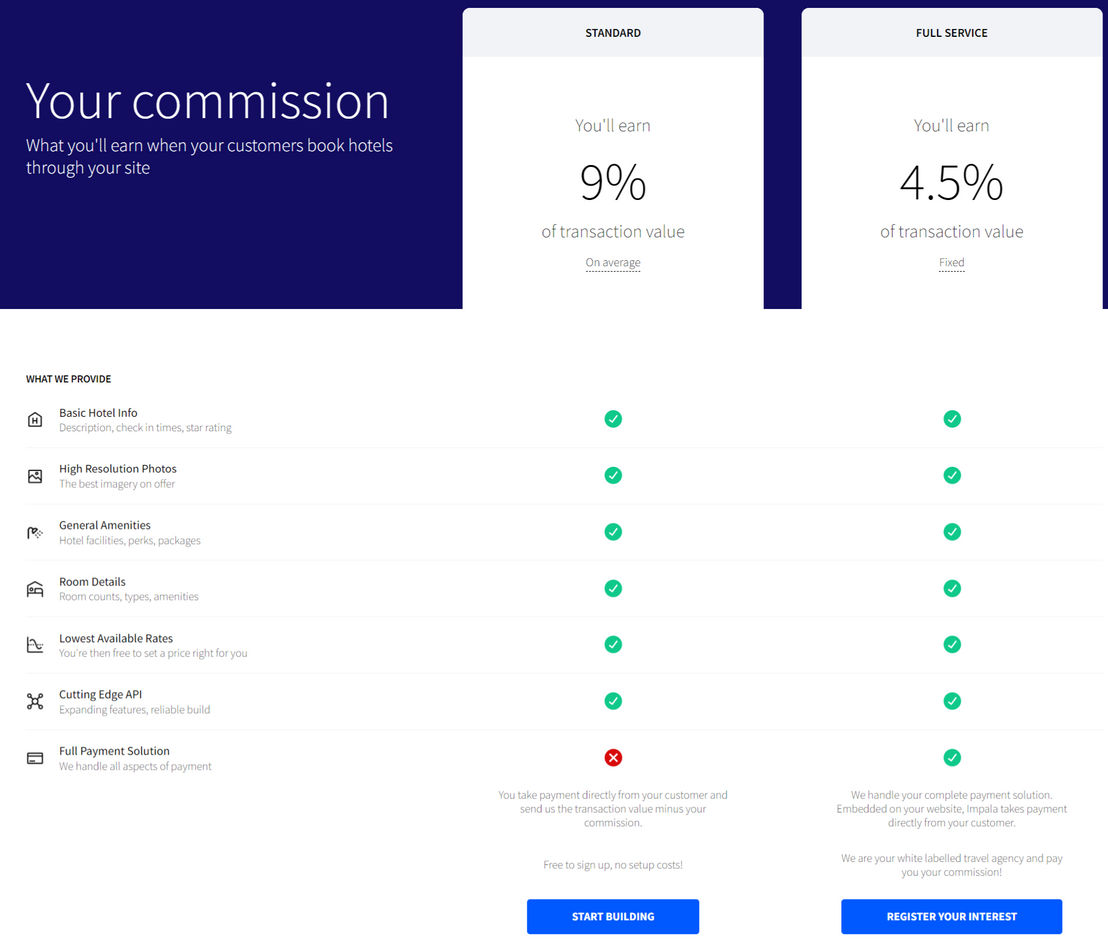Click the Cutting Edge API network icon
This screenshot has width=1108, height=951.
tap(35, 701)
